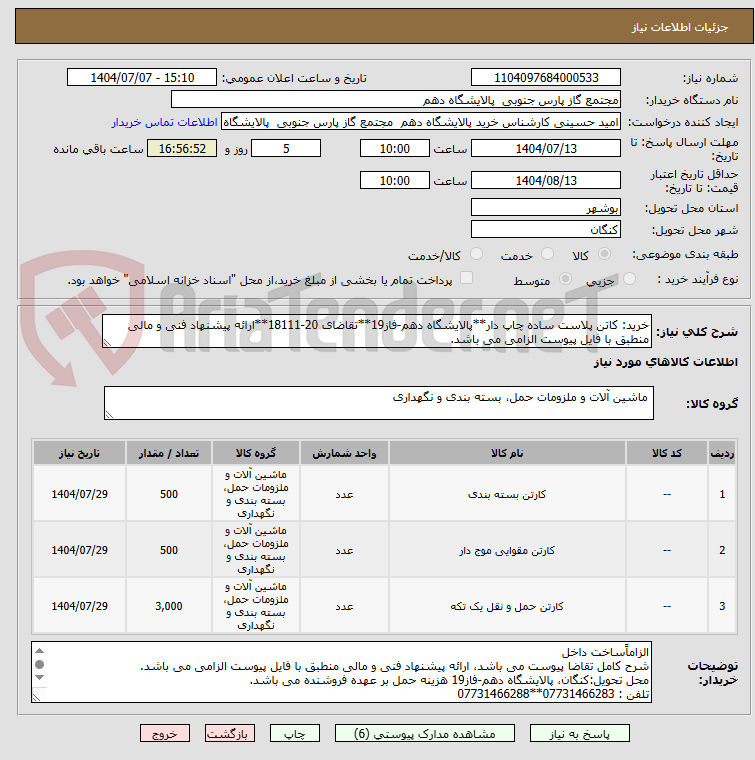Image resolution: width=755 pixels, height=760 pixels.
Task: Click the ایجاد کننده درخواست field
Action: tap(421, 122)
